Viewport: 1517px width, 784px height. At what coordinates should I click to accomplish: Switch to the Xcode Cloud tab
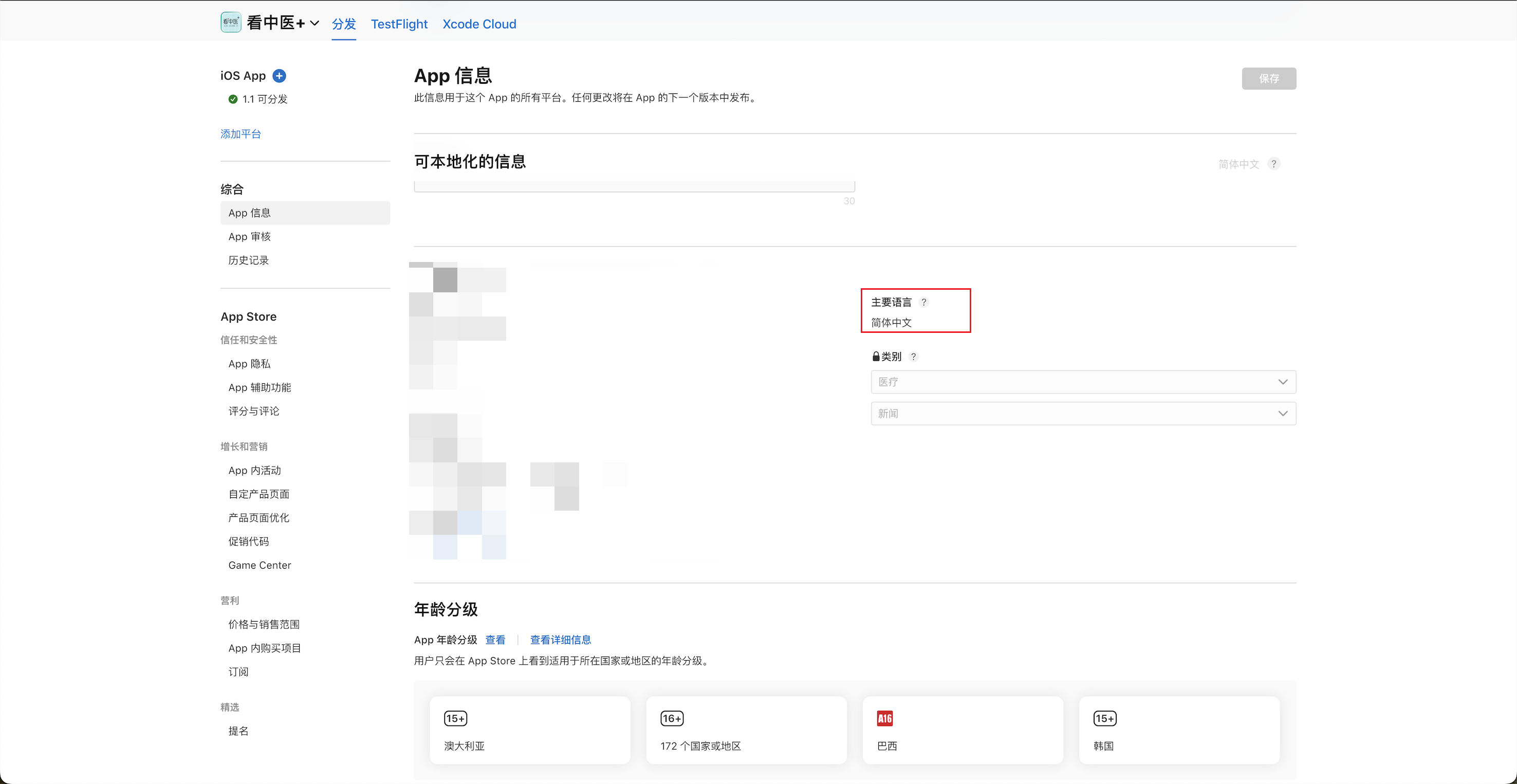[x=479, y=24]
